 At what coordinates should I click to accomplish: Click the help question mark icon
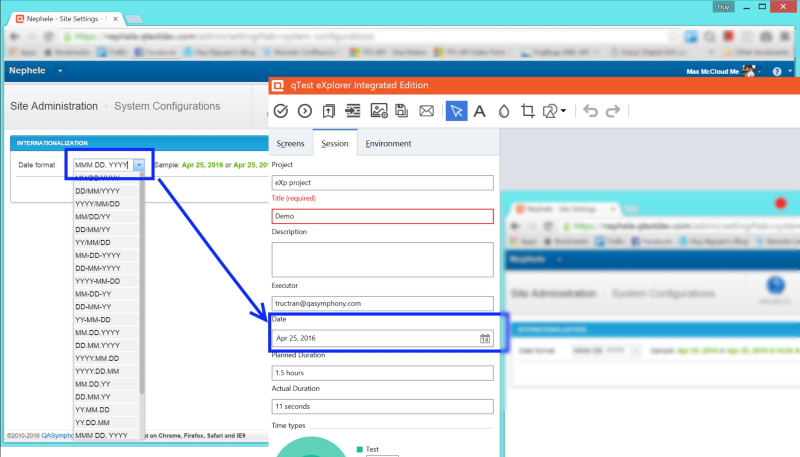(x=777, y=71)
